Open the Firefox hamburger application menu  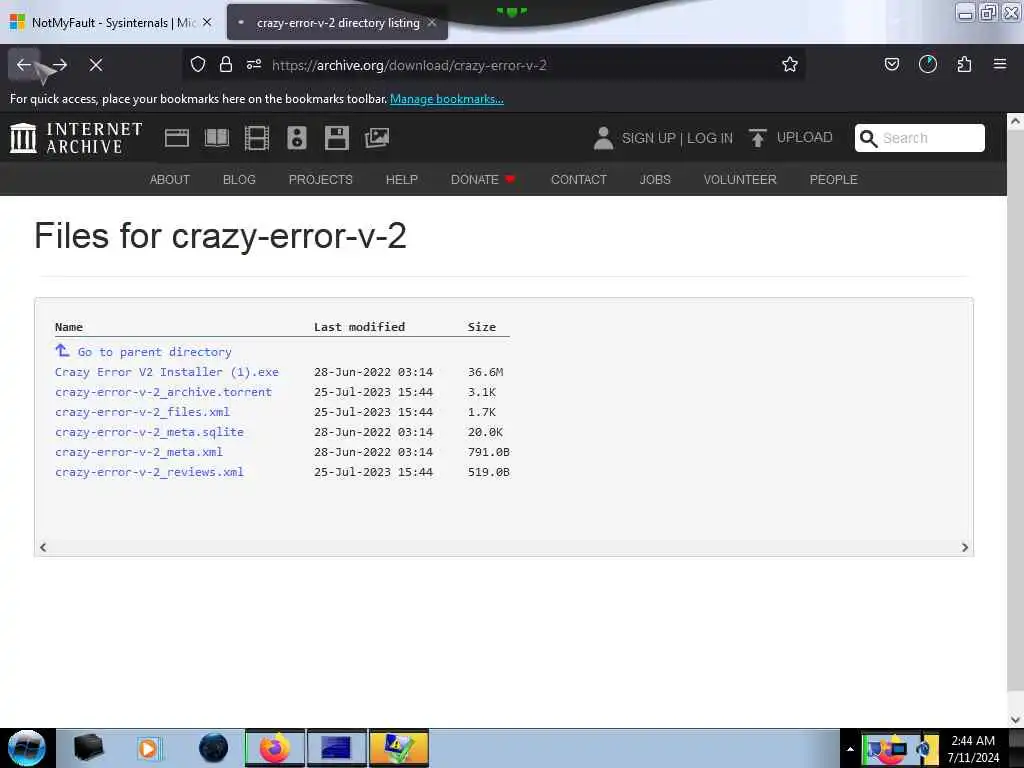[1000, 64]
